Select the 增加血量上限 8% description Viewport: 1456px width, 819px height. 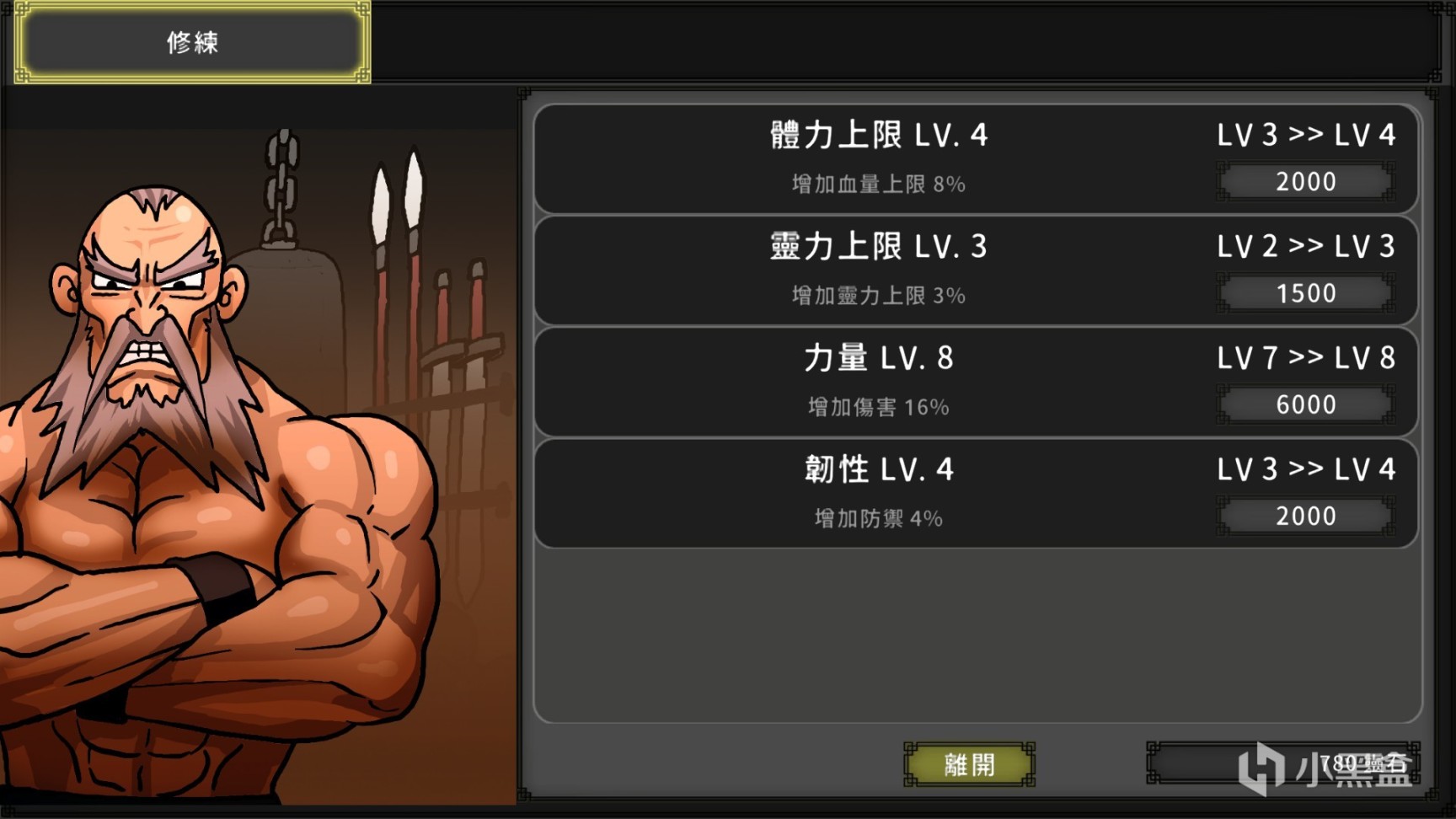tap(879, 184)
